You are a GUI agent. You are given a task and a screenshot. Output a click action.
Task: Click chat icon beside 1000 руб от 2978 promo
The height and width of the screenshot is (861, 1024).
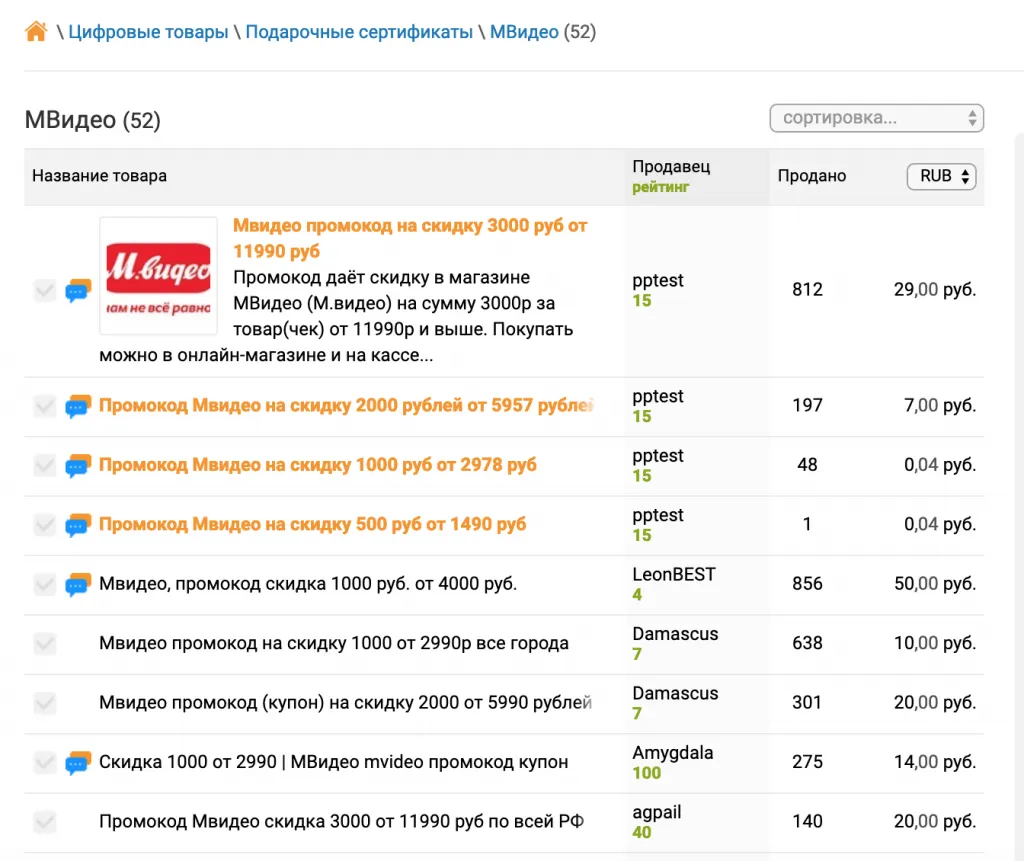(78, 465)
